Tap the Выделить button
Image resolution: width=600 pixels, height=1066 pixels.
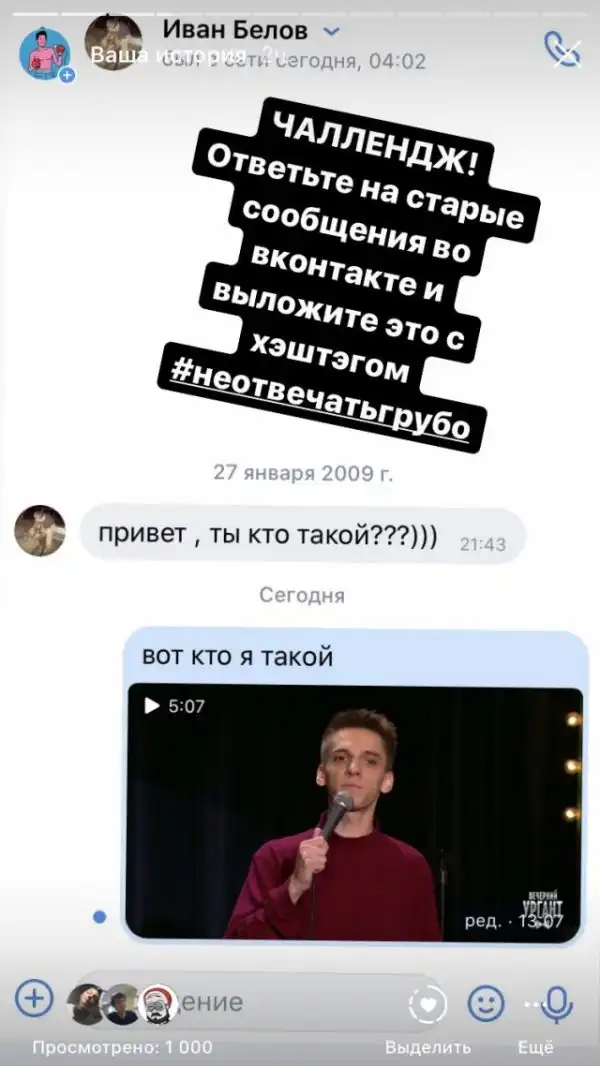click(x=428, y=1047)
